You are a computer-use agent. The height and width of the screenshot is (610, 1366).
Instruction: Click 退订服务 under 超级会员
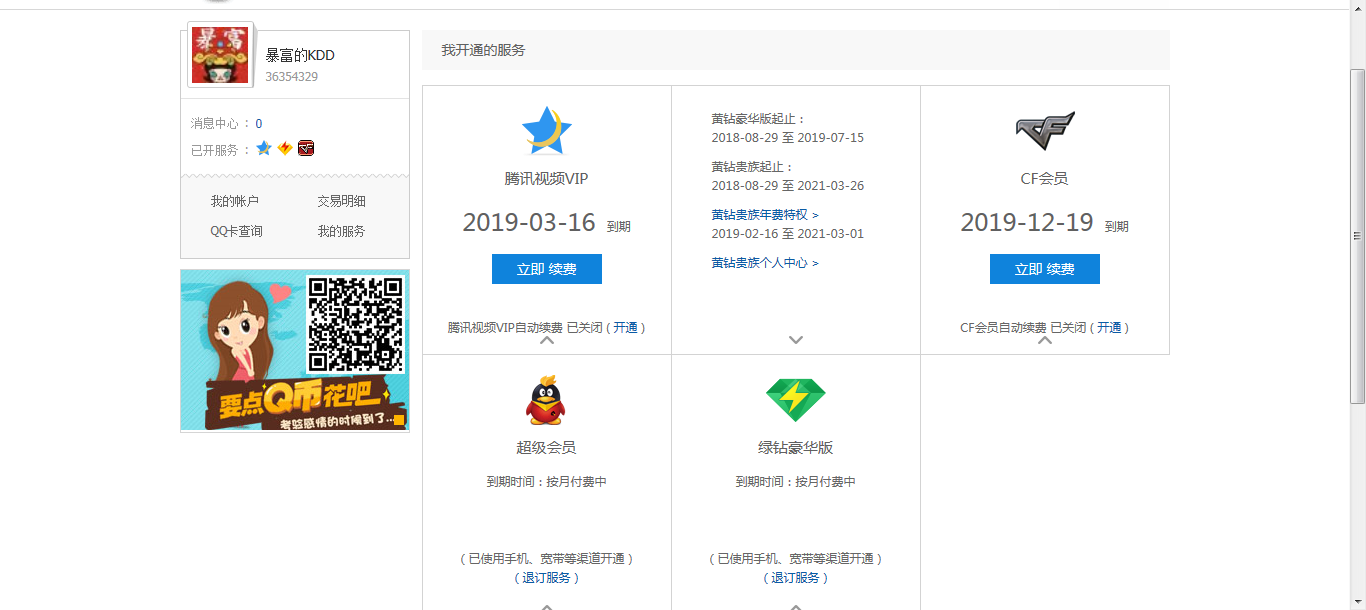click(547, 578)
